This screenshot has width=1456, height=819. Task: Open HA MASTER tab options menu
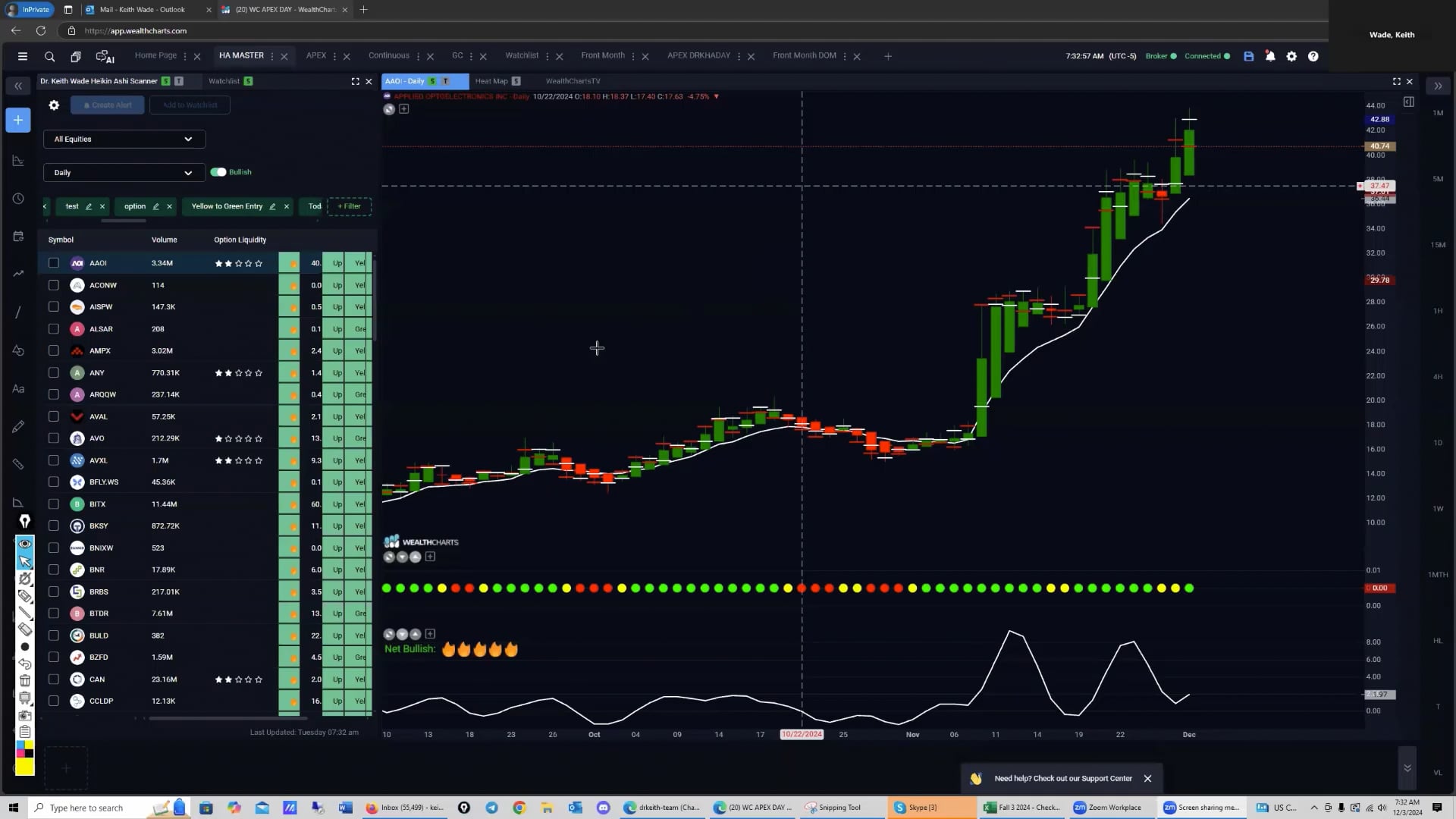pos(272,56)
